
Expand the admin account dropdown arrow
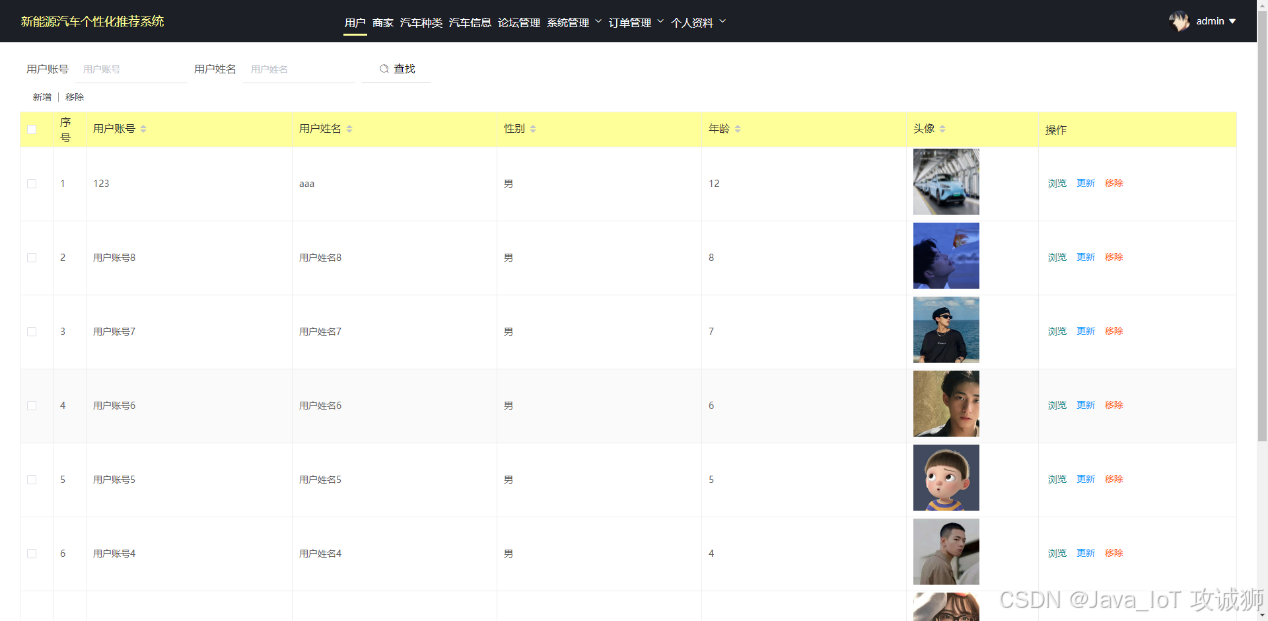(x=1232, y=21)
